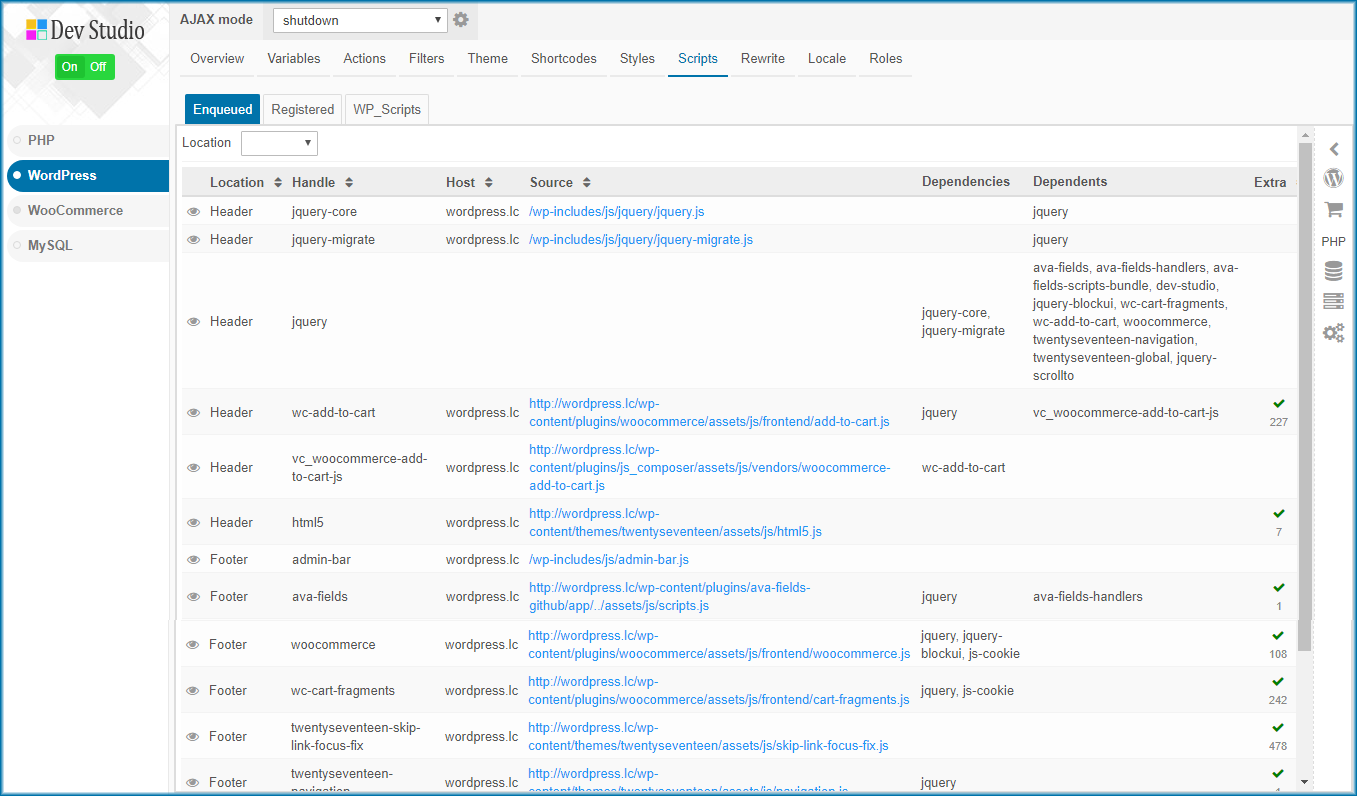Open the add-to-cart.js frontend source link
Image resolution: width=1357 pixels, height=796 pixels.
point(709,413)
